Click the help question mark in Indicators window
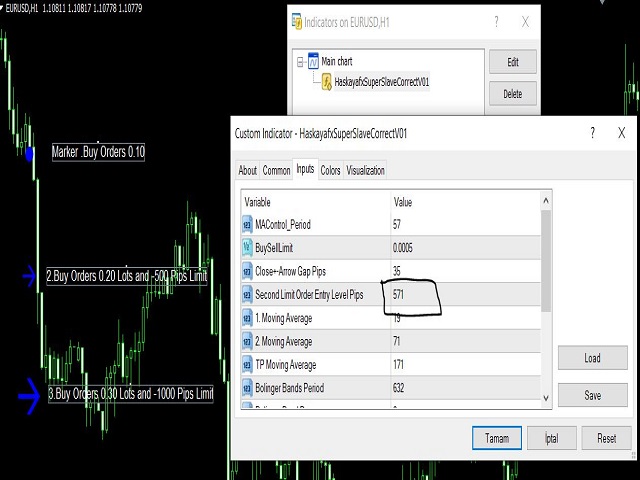 click(496, 22)
